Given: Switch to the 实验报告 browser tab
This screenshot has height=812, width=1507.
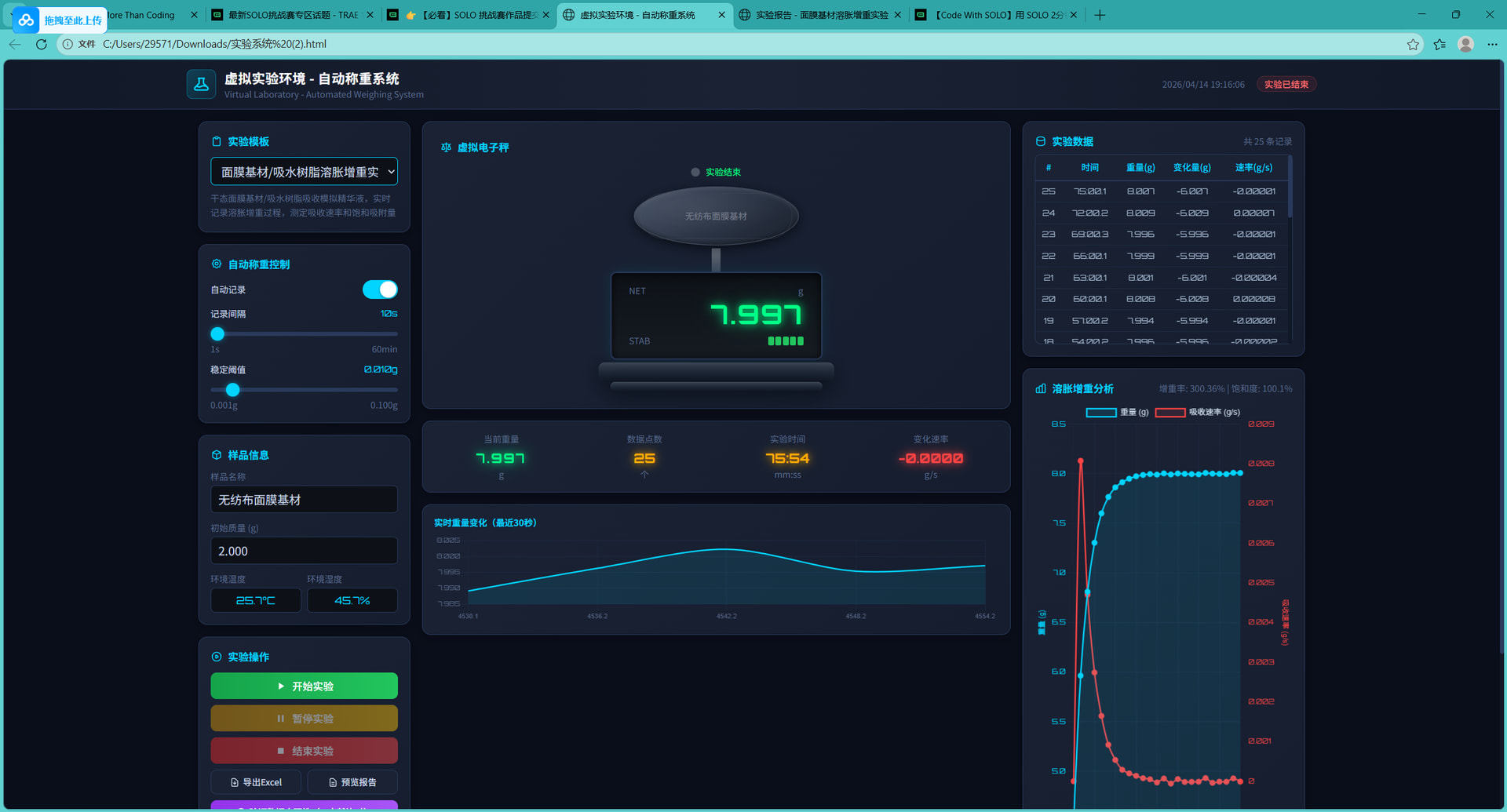Looking at the screenshot, I should click(816, 15).
